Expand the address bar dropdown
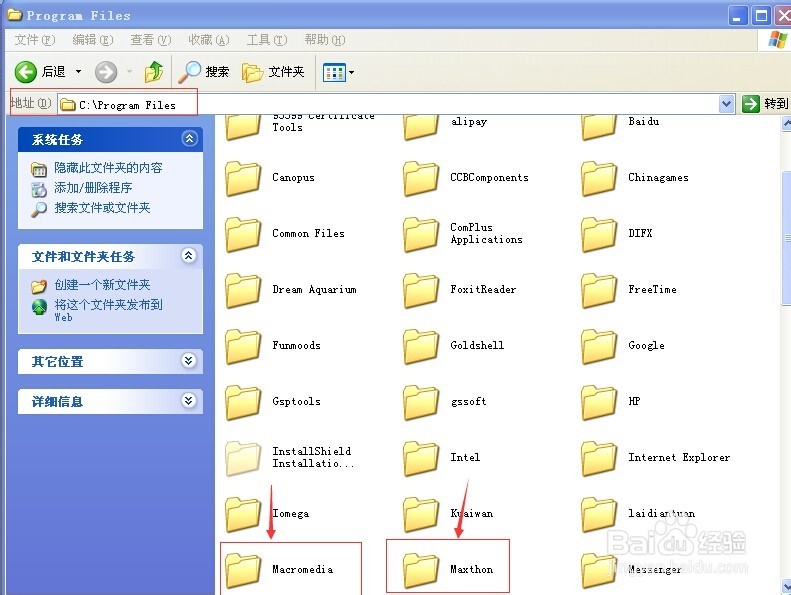The height and width of the screenshot is (595, 791). point(726,104)
